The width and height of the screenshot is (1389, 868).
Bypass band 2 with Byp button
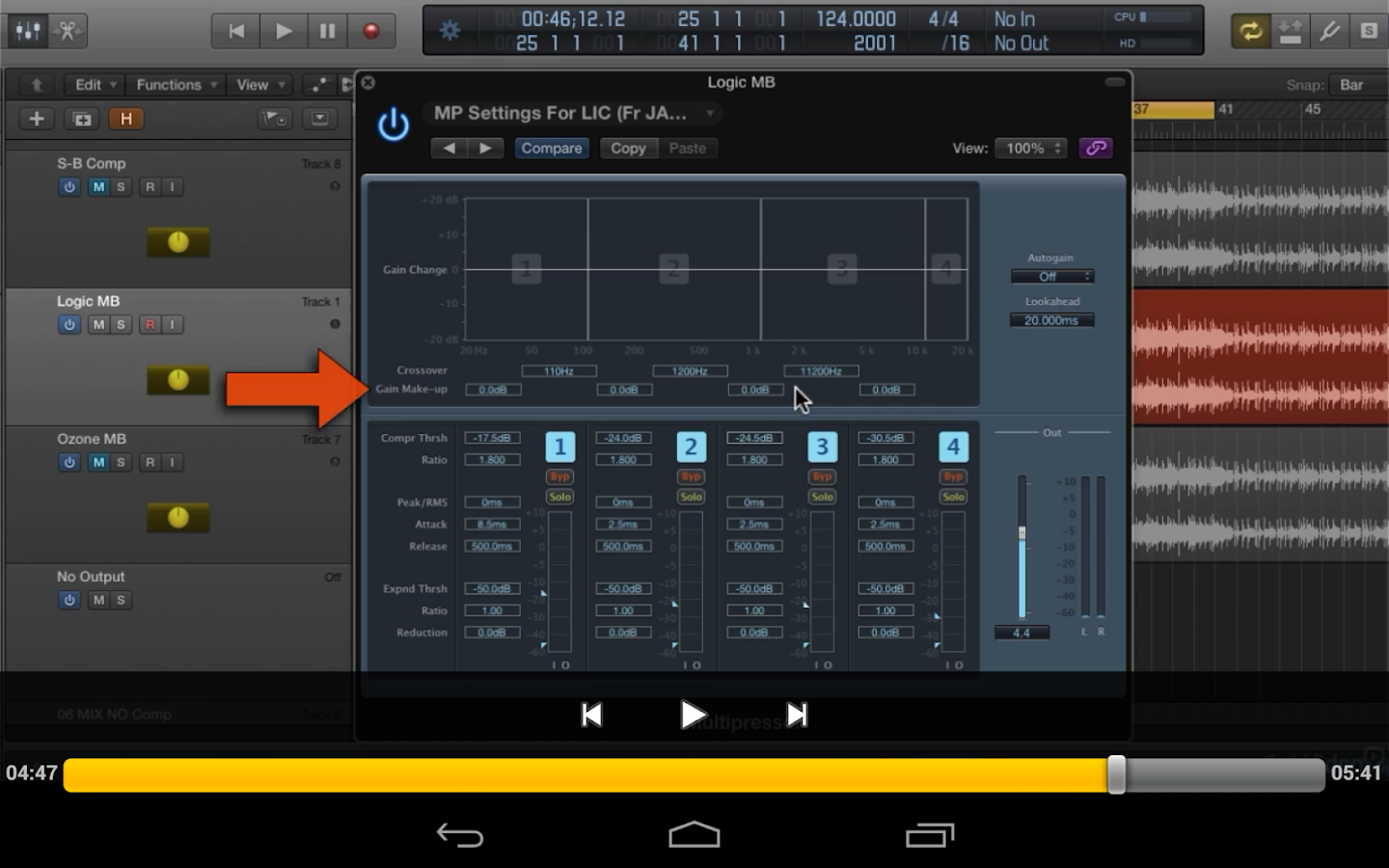[691, 476]
